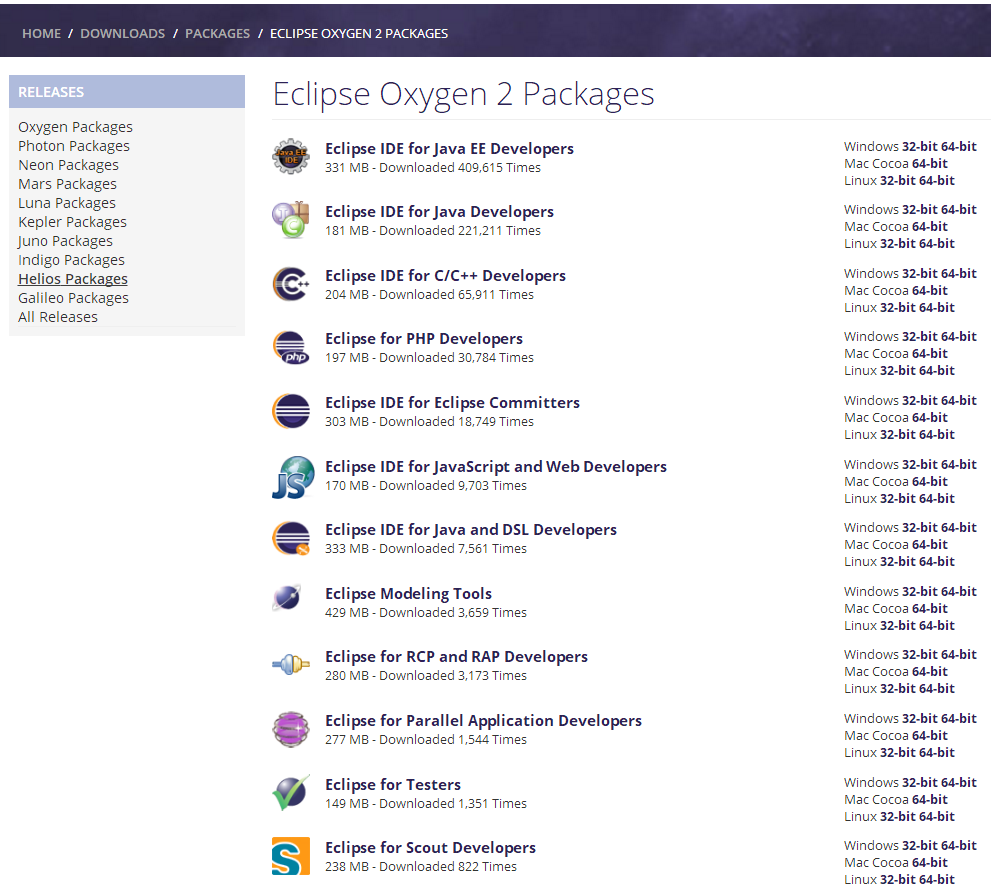Download JavaScript and Web Developers Mac 64-bit
The image size is (991, 892).
(930, 482)
